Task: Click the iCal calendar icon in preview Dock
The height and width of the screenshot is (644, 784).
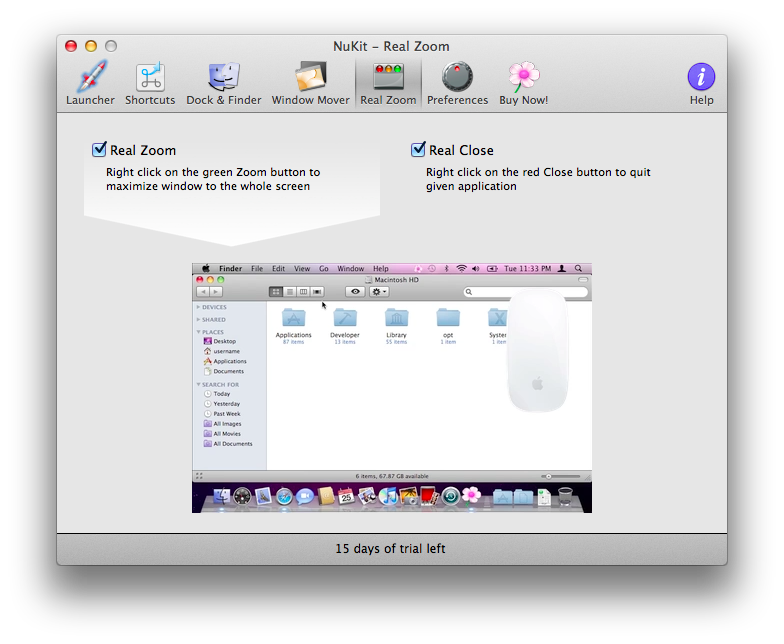Action: (346, 496)
